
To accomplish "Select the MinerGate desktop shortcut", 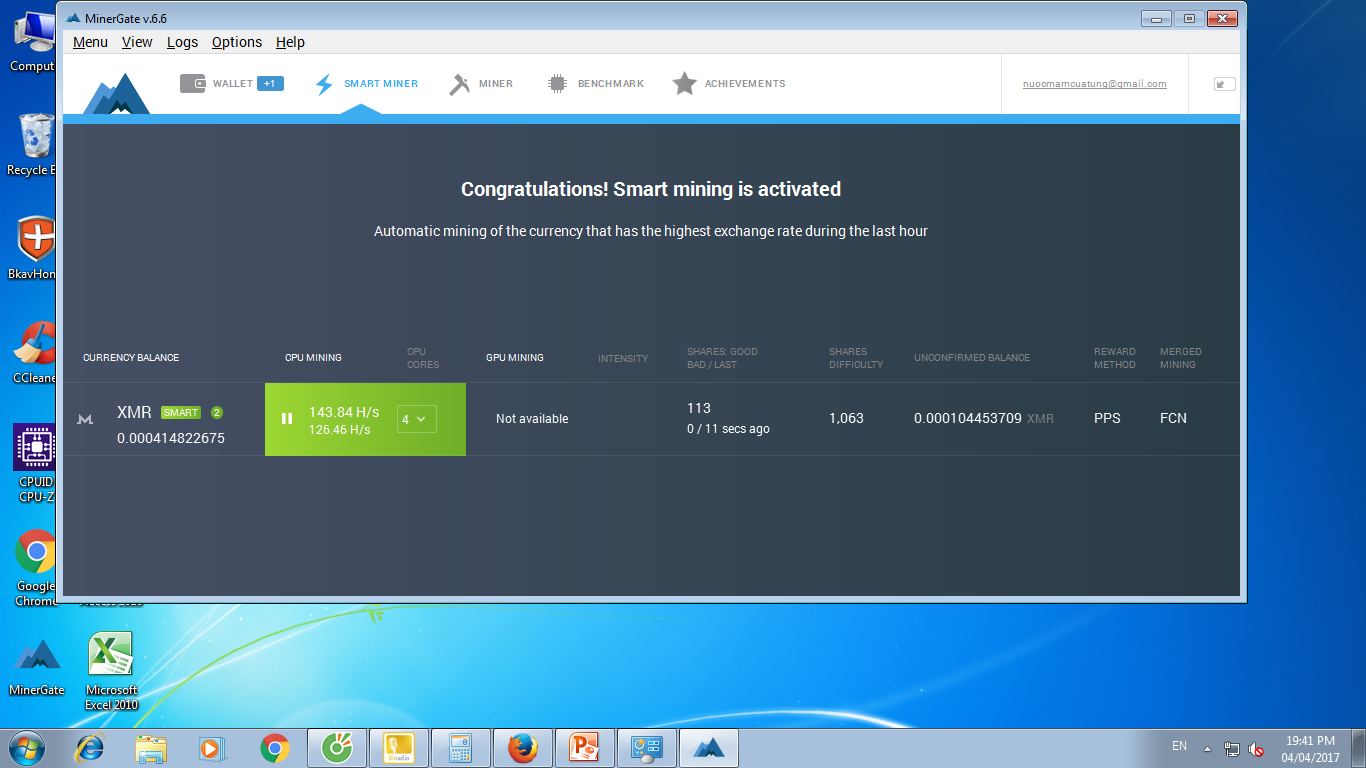I will coord(37,667).
